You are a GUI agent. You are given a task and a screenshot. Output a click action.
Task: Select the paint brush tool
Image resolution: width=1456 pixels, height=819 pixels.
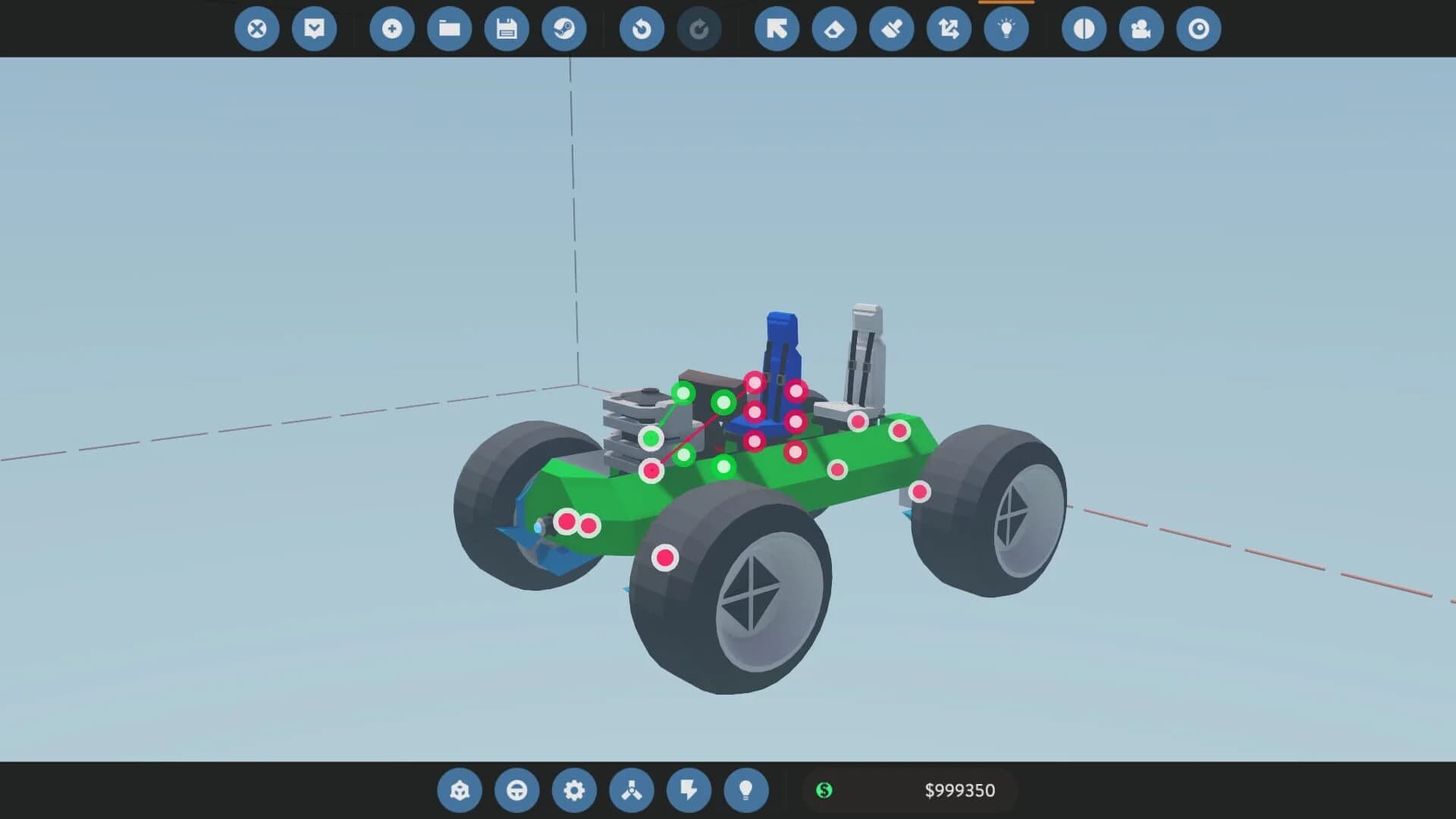coord(890,29)
